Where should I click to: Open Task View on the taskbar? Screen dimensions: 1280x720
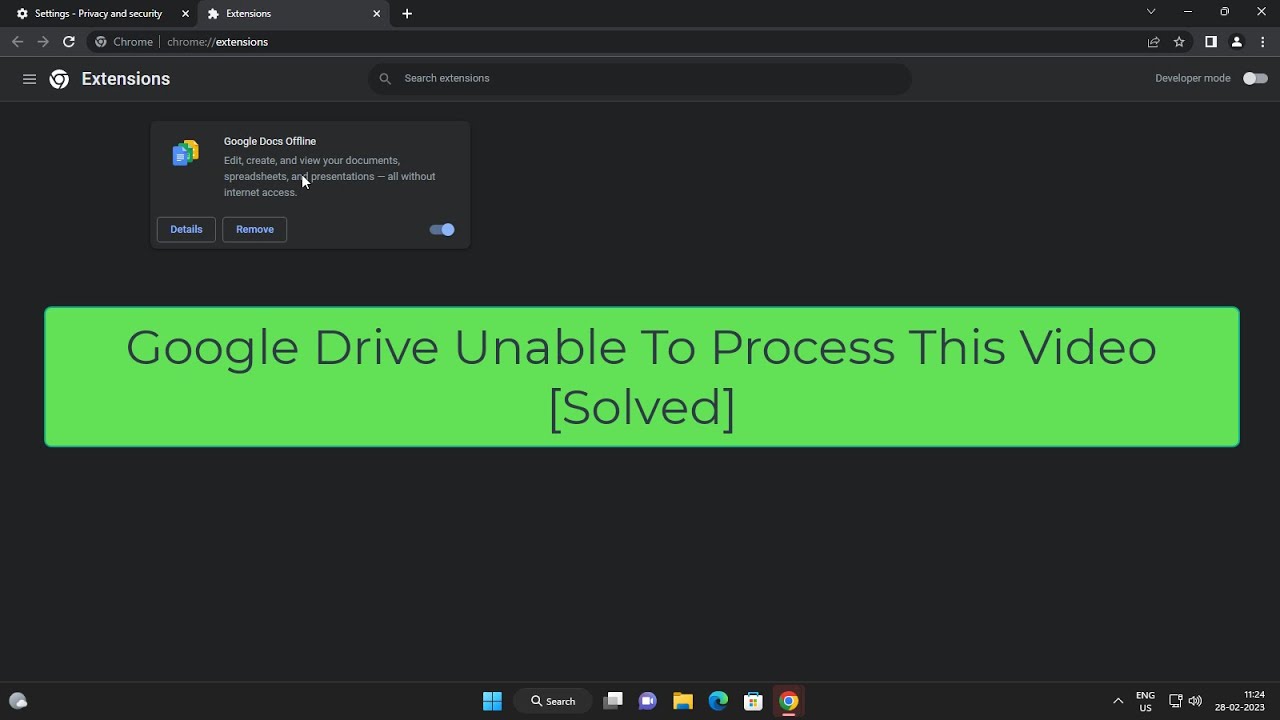(613, 701)
